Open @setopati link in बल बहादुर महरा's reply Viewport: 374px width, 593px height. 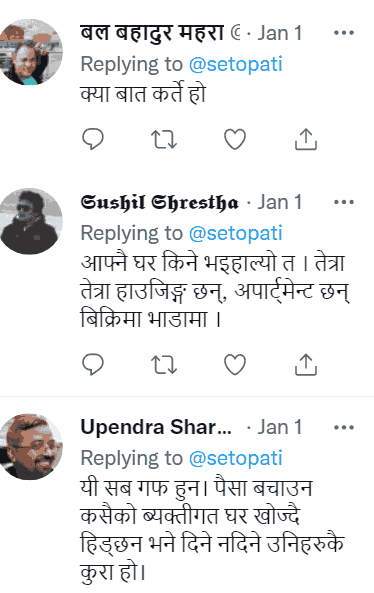(x=235, y=64)
